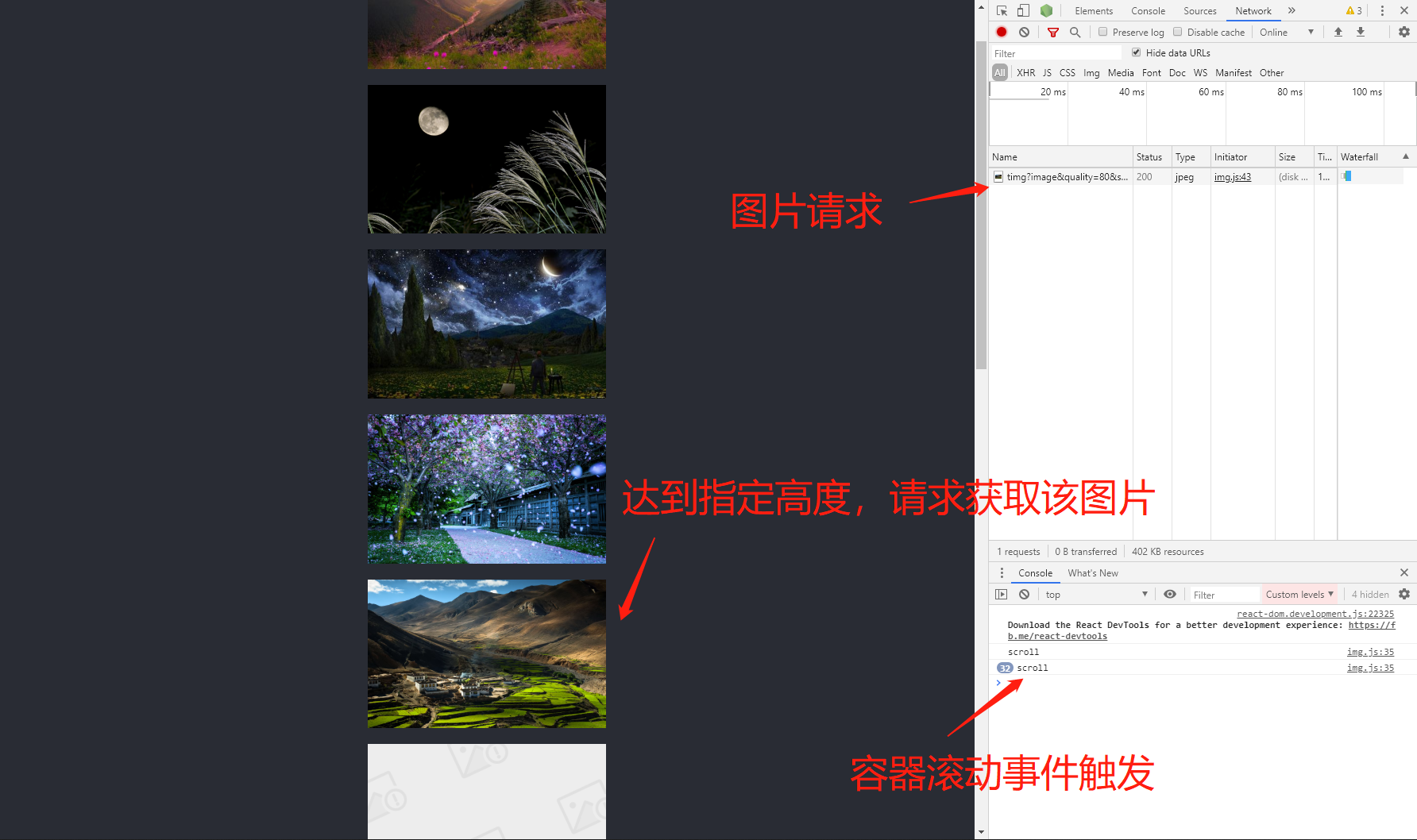Switch to the Elements tab
The image size is (1417, 840).
1094,11
